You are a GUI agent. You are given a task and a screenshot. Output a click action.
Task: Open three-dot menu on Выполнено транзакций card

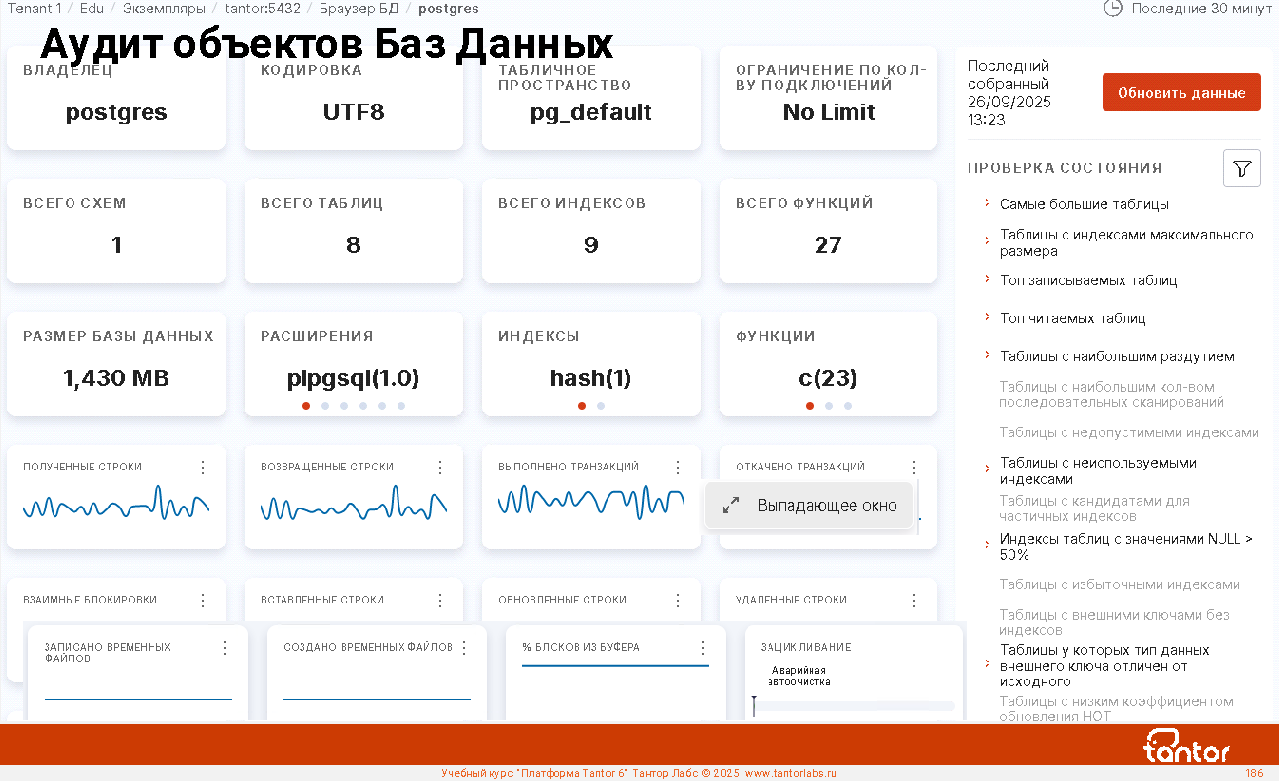tap(678, 467)
